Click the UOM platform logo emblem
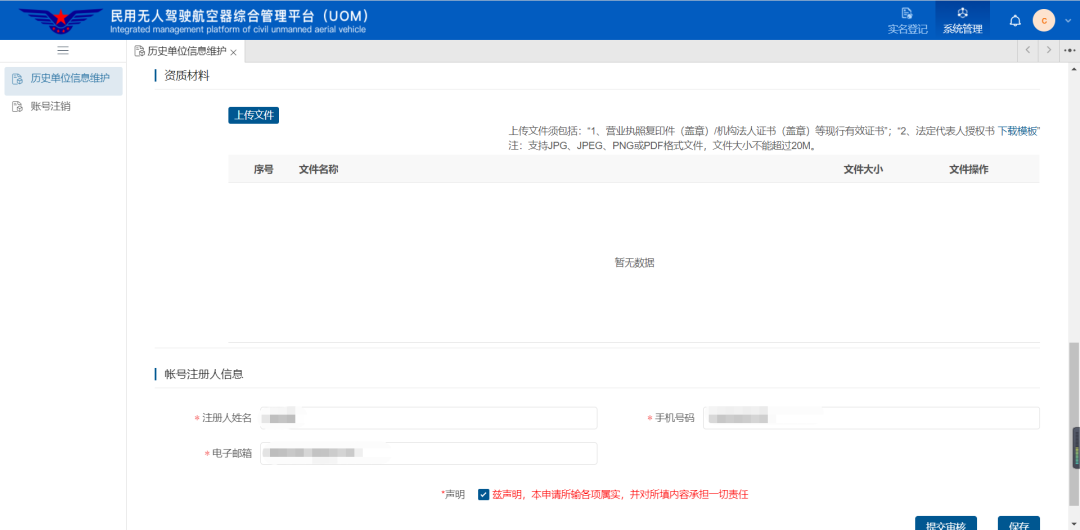 pyautogui.click(x=61, y=20)
